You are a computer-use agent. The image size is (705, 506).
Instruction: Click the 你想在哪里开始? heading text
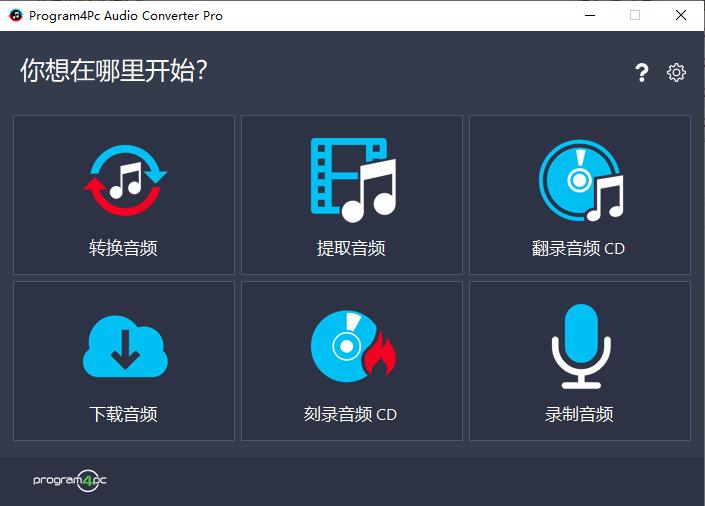[x=114, y=71]
